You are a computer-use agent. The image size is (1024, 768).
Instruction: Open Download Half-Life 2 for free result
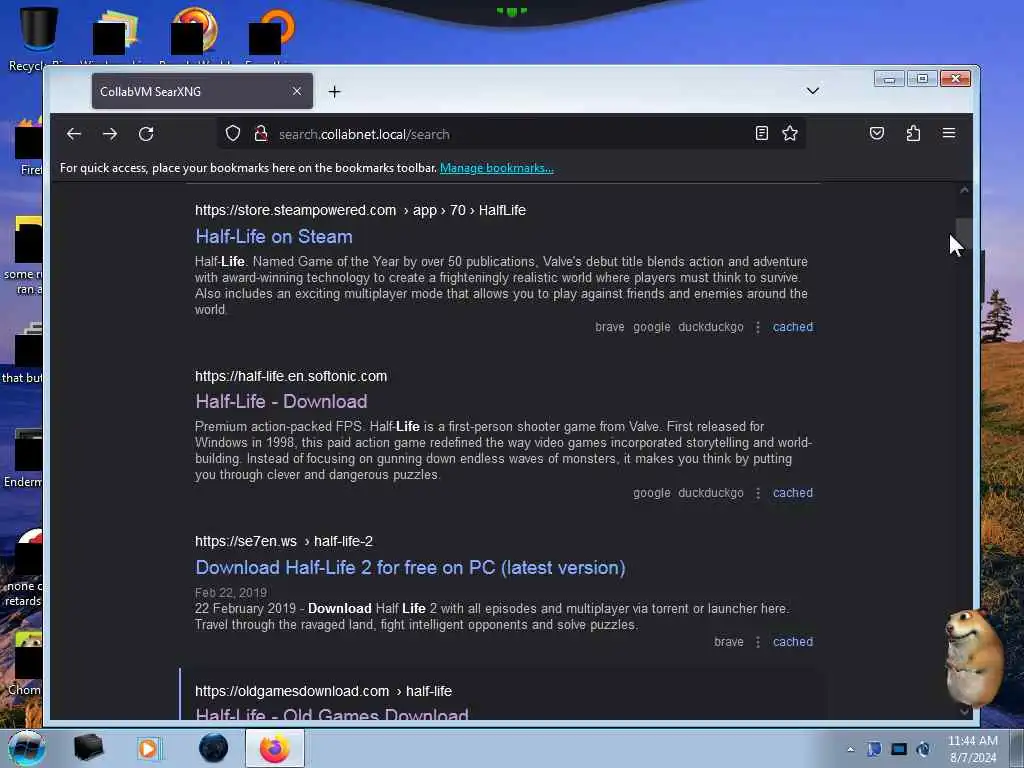point(410,568)
